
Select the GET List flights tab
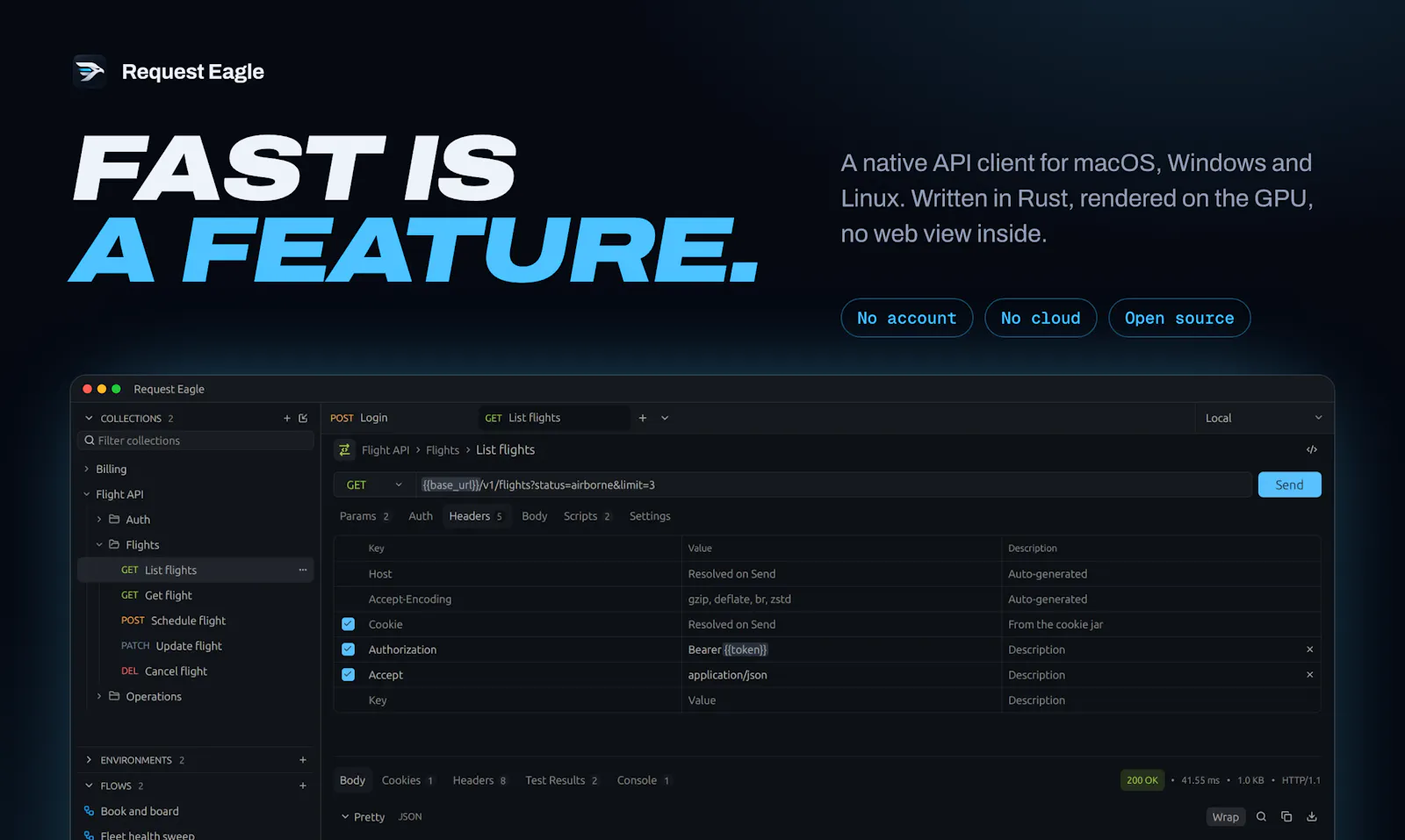tap(554, 418)
